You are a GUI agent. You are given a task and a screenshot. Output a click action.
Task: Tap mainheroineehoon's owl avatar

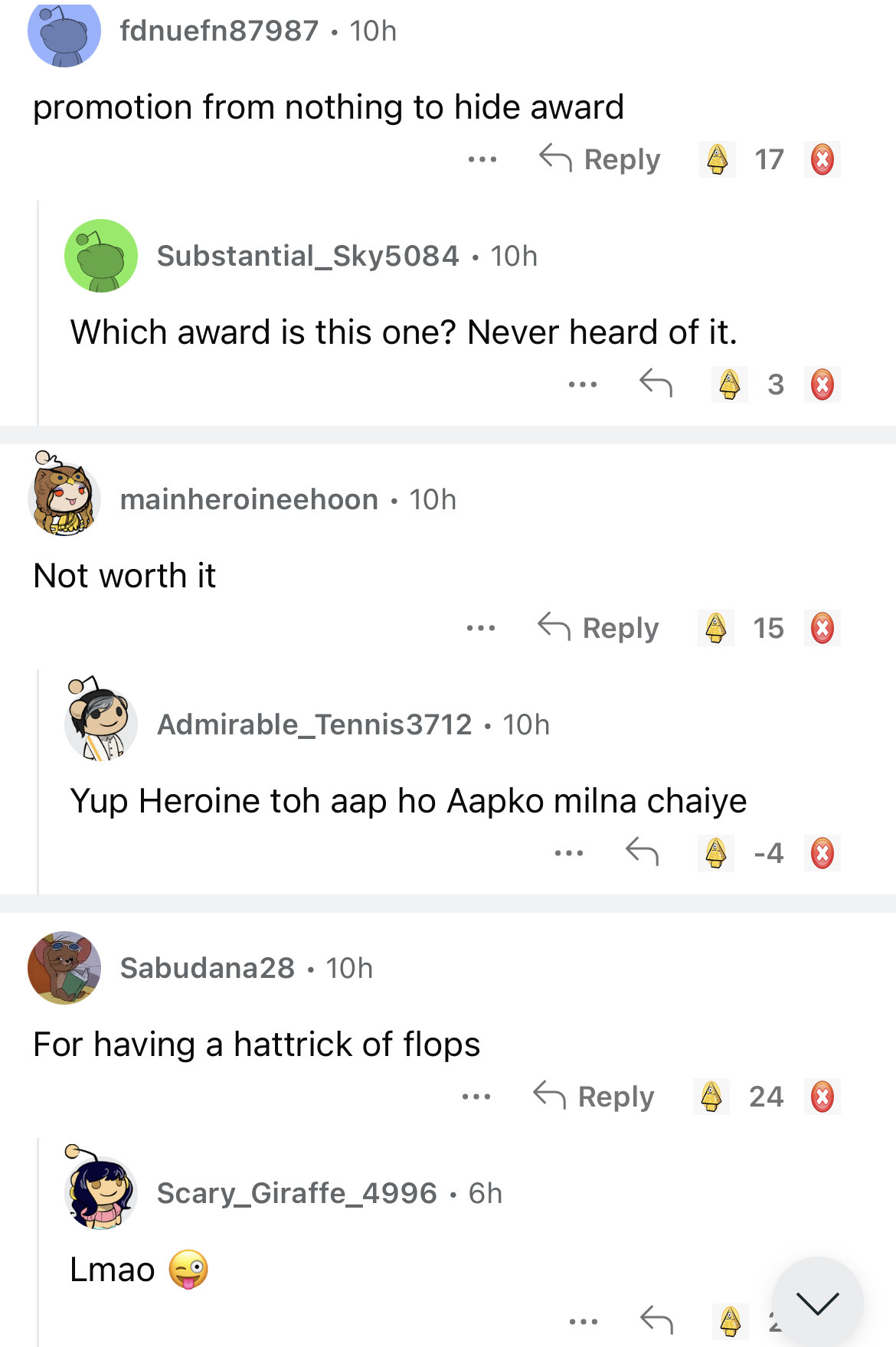(x=64, y=496)
